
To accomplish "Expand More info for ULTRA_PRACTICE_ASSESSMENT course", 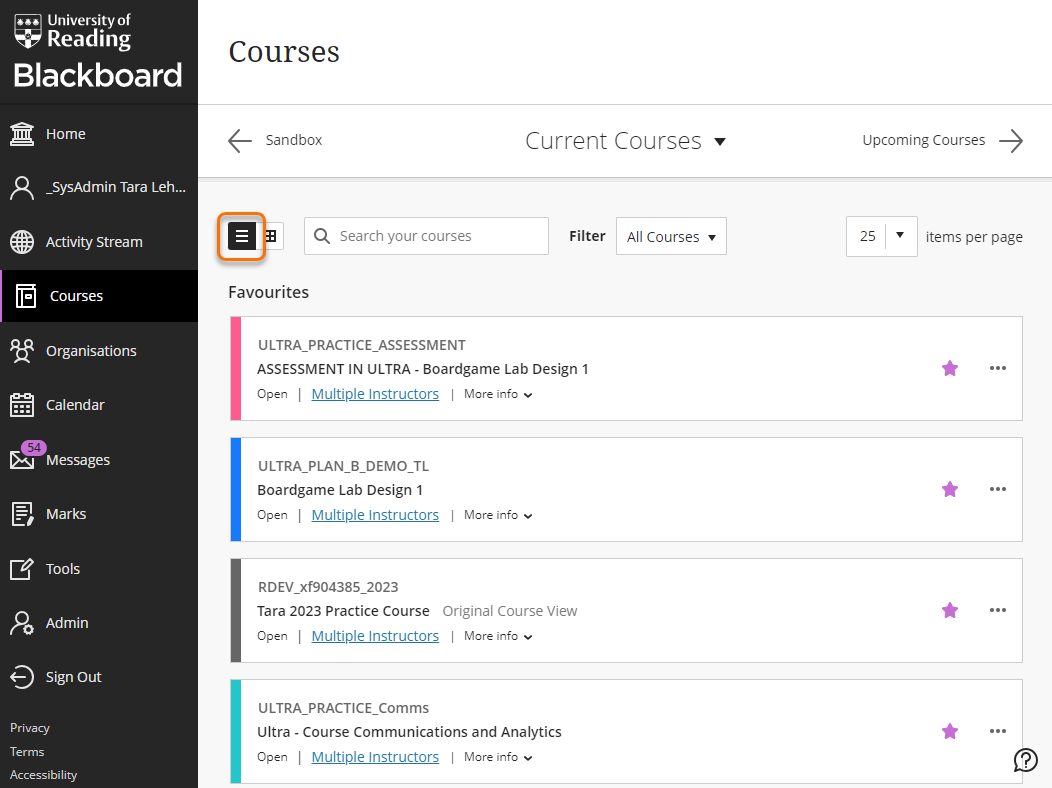I will point(497,393).
